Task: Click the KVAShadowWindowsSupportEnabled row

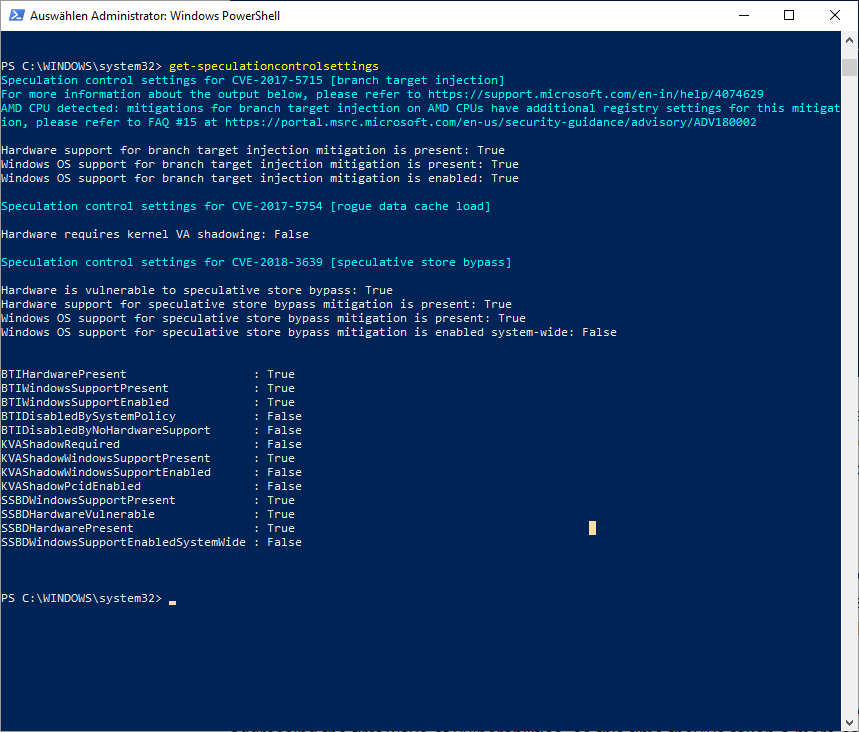Action: coord(151,472)
